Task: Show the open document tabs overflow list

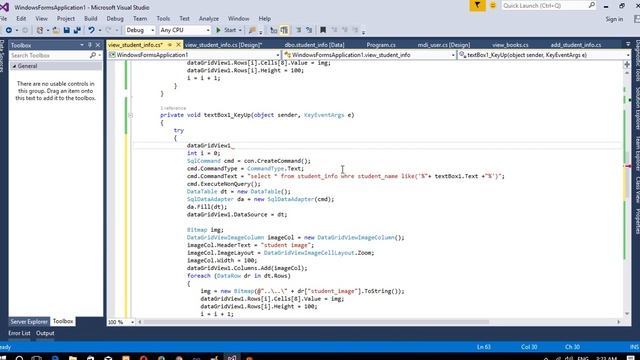Action: click(x=628, y=44)
